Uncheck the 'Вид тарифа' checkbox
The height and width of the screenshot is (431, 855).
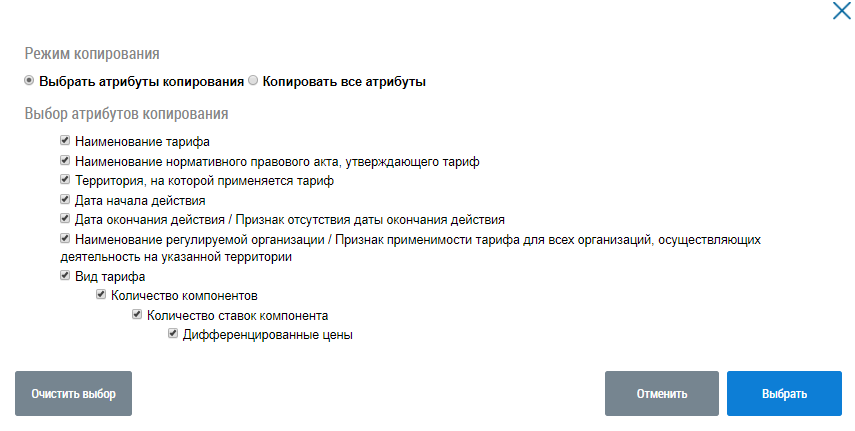(65, 275)
